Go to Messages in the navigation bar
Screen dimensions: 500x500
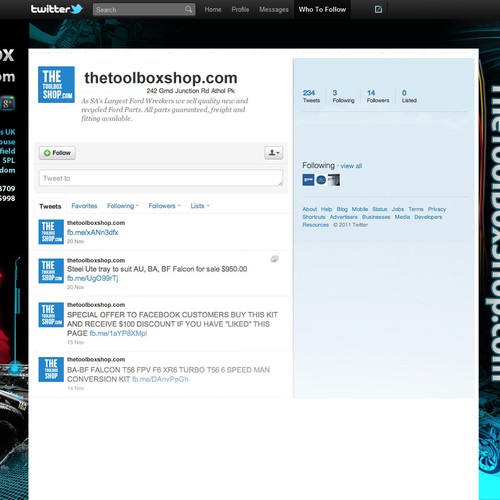274,9
